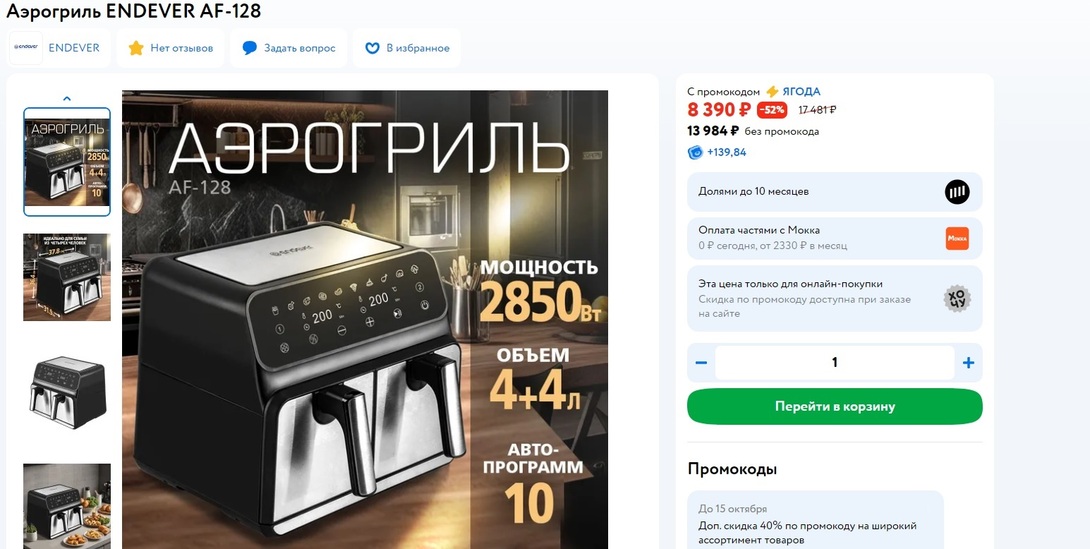This screenshot has height=549, width=1090.
Task: Open Оплата частями с Мокка option
Action: click(835, 238)
